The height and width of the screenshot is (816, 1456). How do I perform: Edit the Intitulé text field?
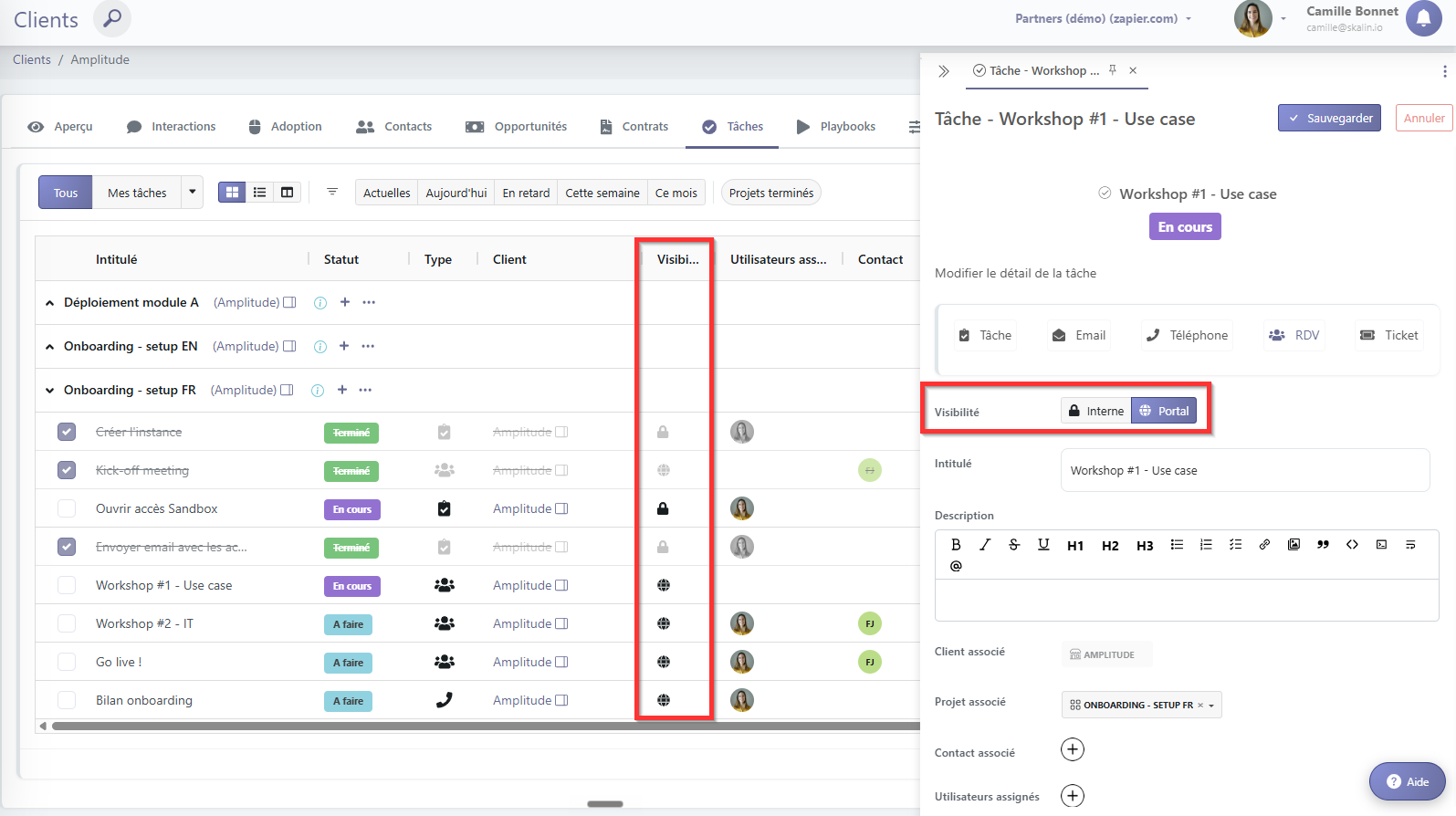tap(1245, 470)
